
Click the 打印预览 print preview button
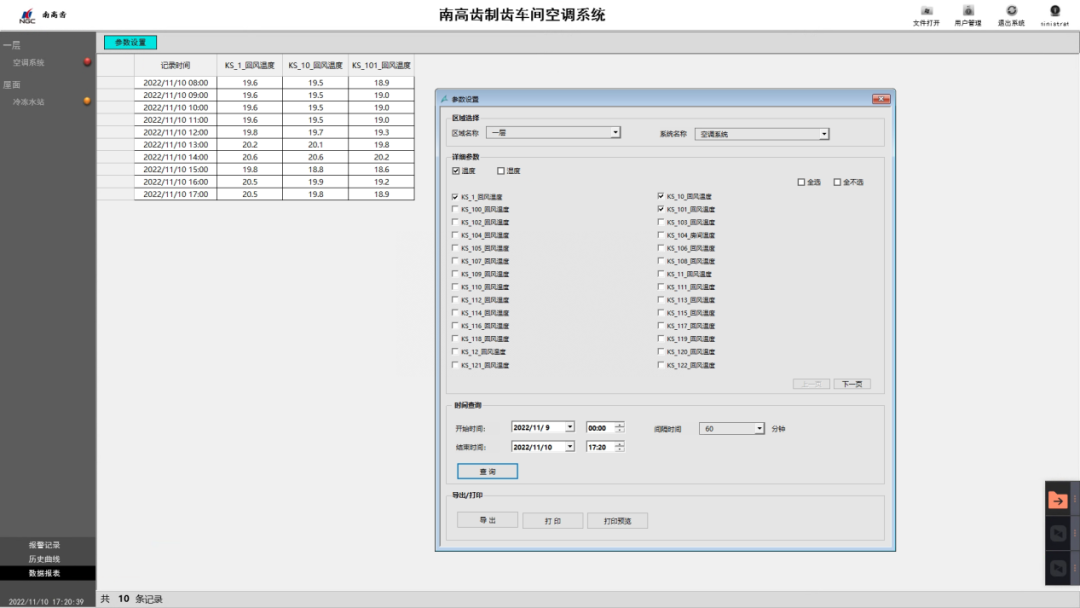tap(617, 521)
